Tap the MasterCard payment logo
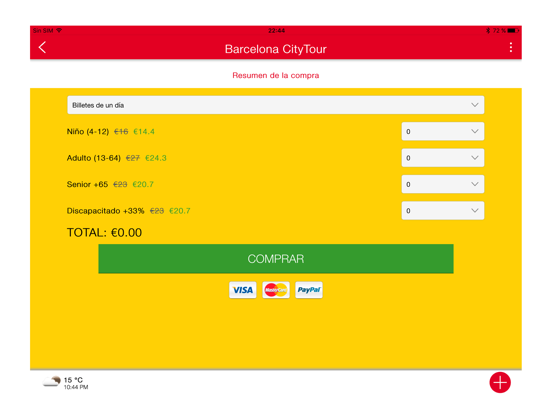 pyautogui.click(x=276, y=290)
